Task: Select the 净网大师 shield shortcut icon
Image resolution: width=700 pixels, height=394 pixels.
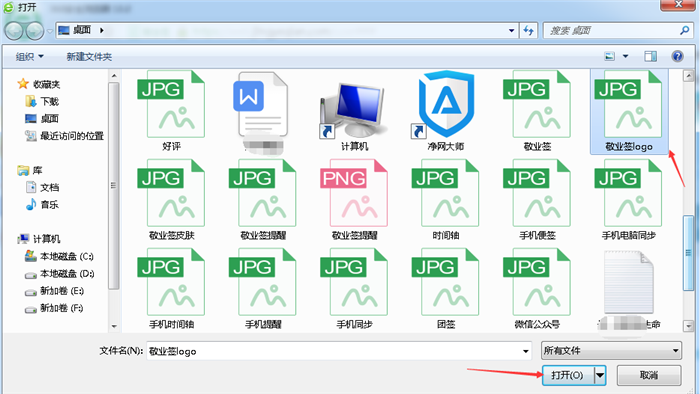Action: (x=445, y=104)
